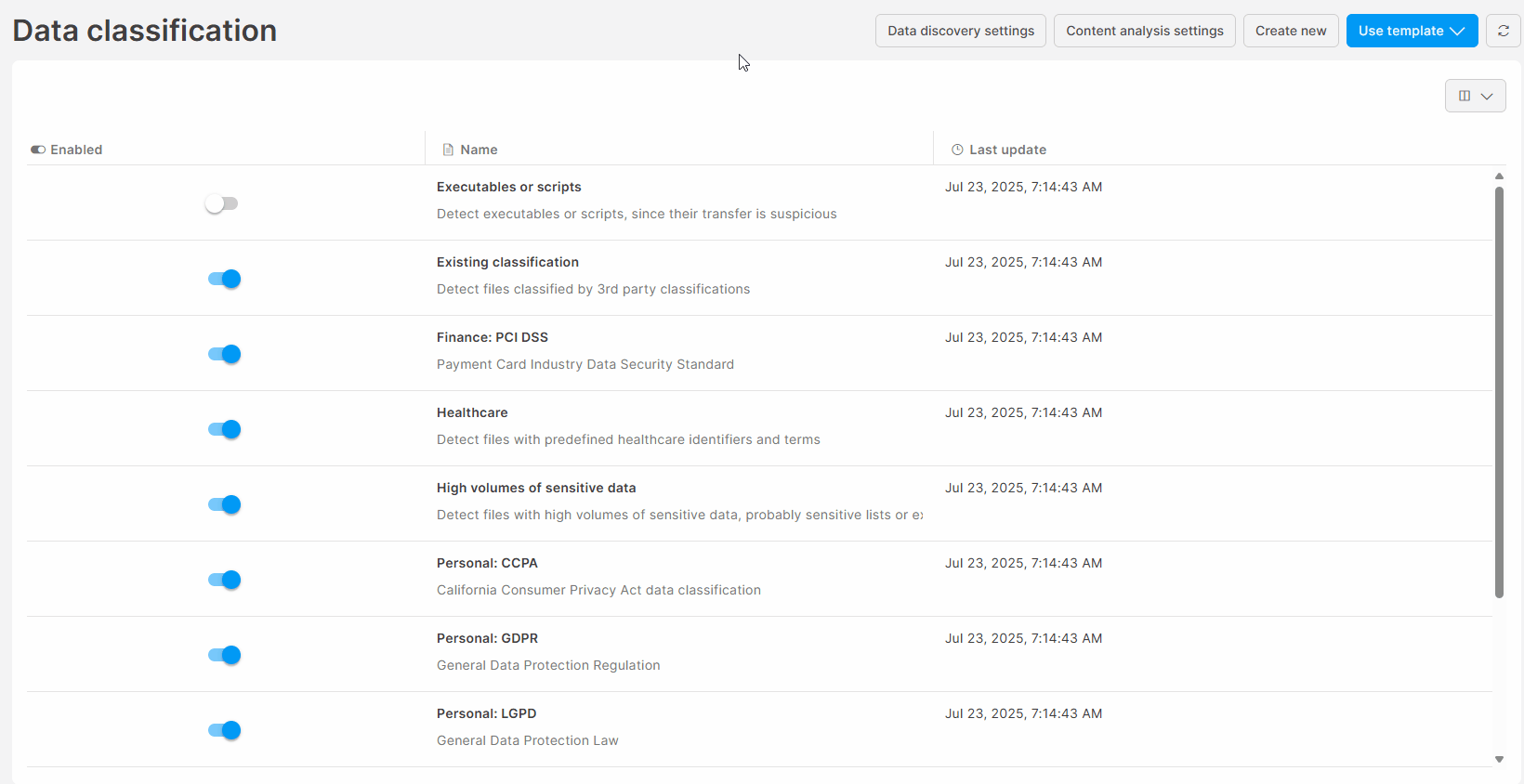Image resolution: width=1524 pixels, height=784 pixels.
Task: Open Data discovery settings
Action: pyautogui.click(x=961, y=31)
